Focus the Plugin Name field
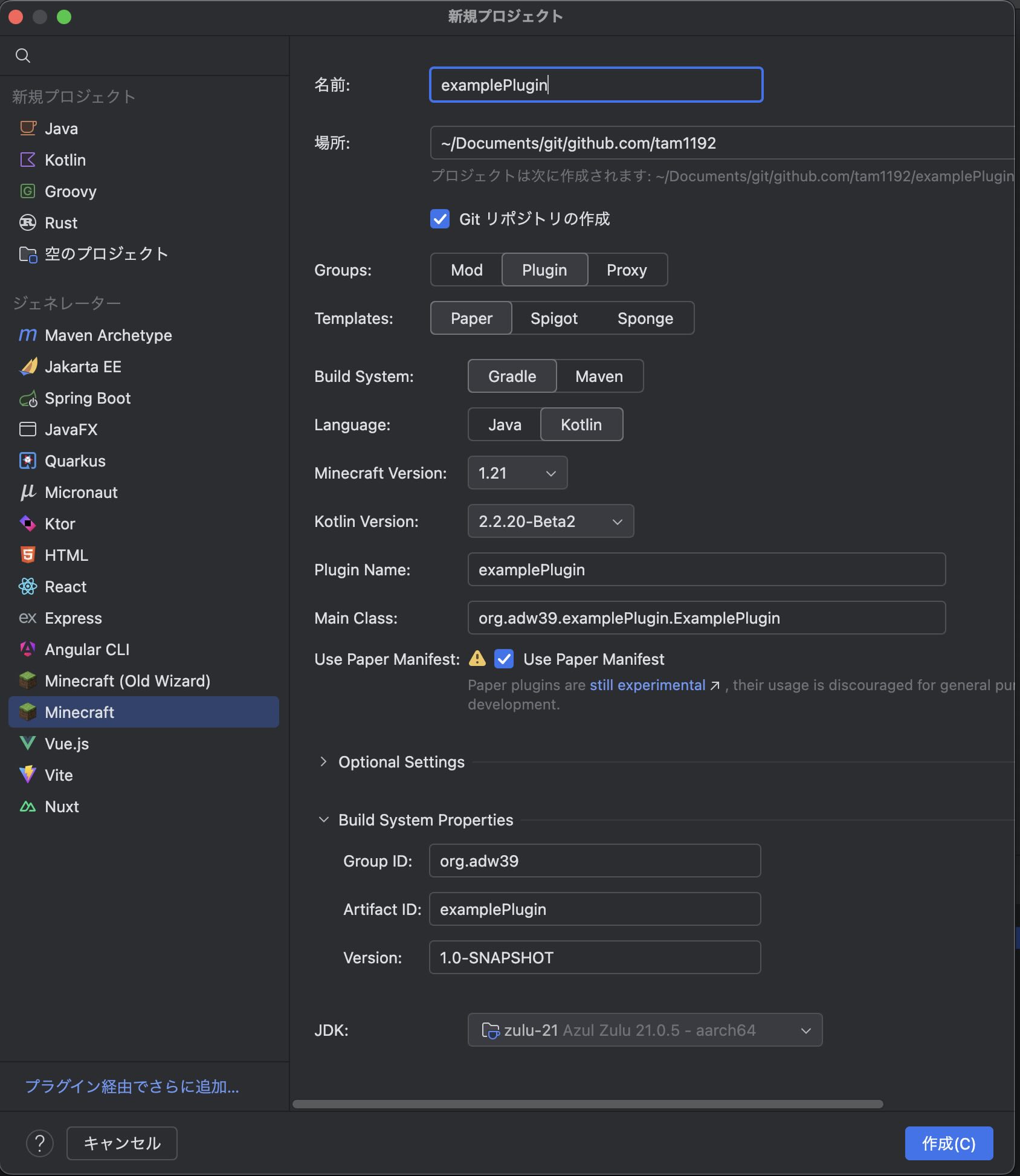This screenshot has width=1020, height=1176. pos(706,569)
